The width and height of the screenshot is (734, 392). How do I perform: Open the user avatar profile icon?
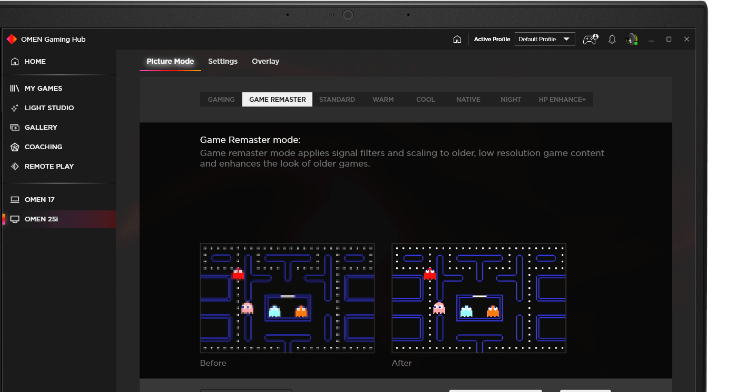tap(632, 39)
